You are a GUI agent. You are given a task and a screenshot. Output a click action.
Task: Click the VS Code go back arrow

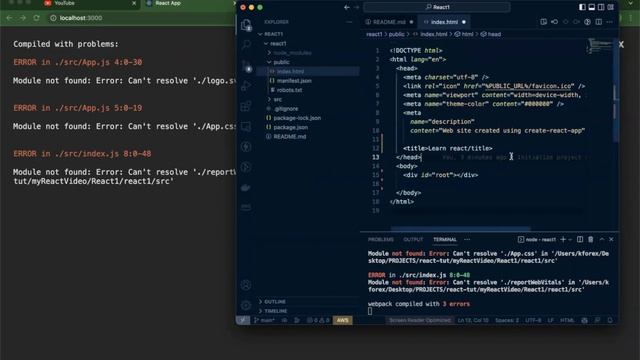[347, 7]
